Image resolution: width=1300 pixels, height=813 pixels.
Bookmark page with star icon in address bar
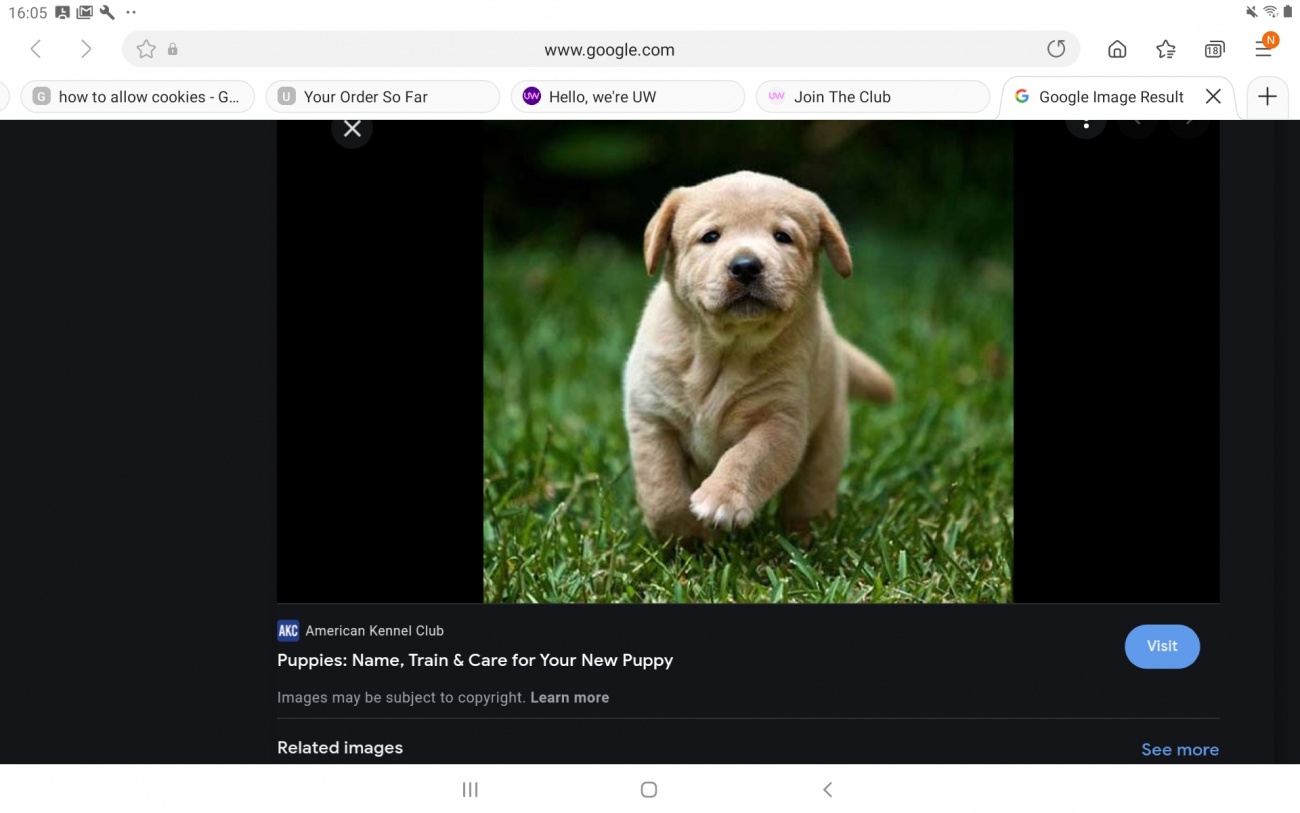146,49
